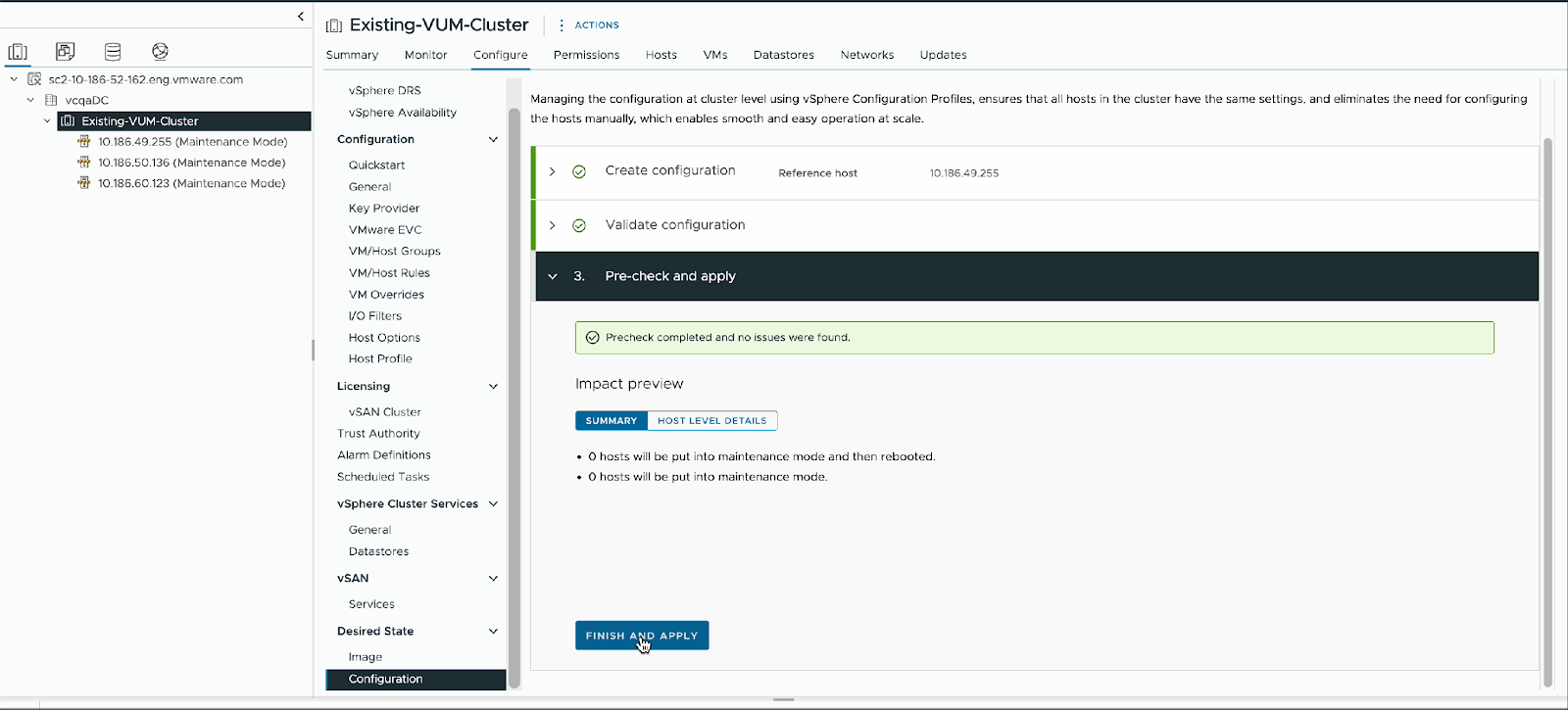Select host 10.186.50.136 (Maintenance Mode)

coord(191,163)
